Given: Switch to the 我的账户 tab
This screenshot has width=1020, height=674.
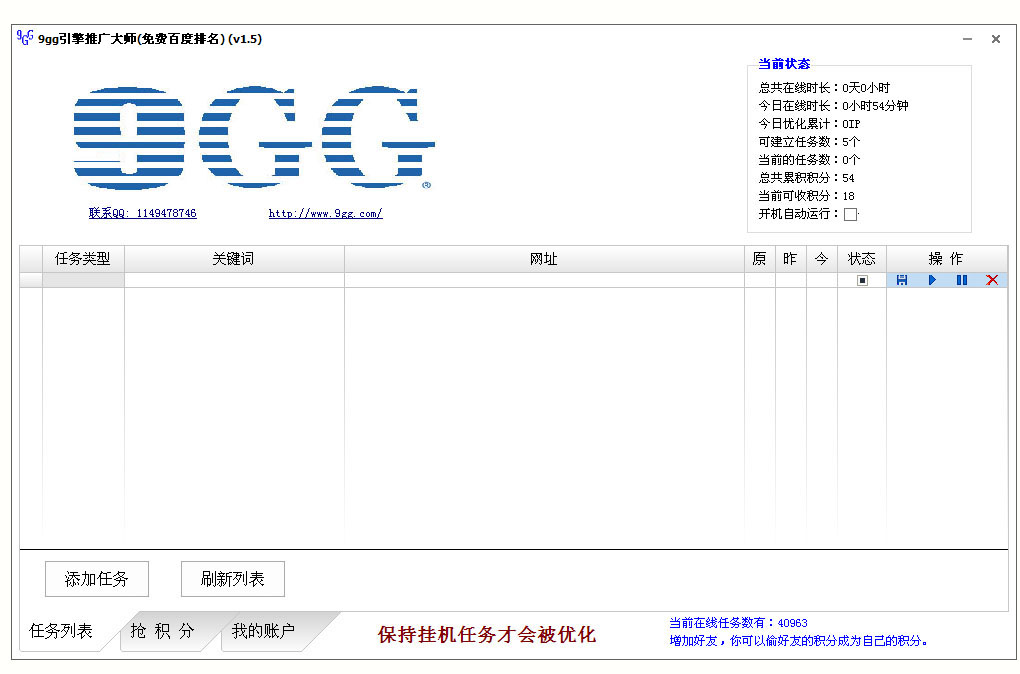Looking at the screenshot, I should [x=263, y=631].
